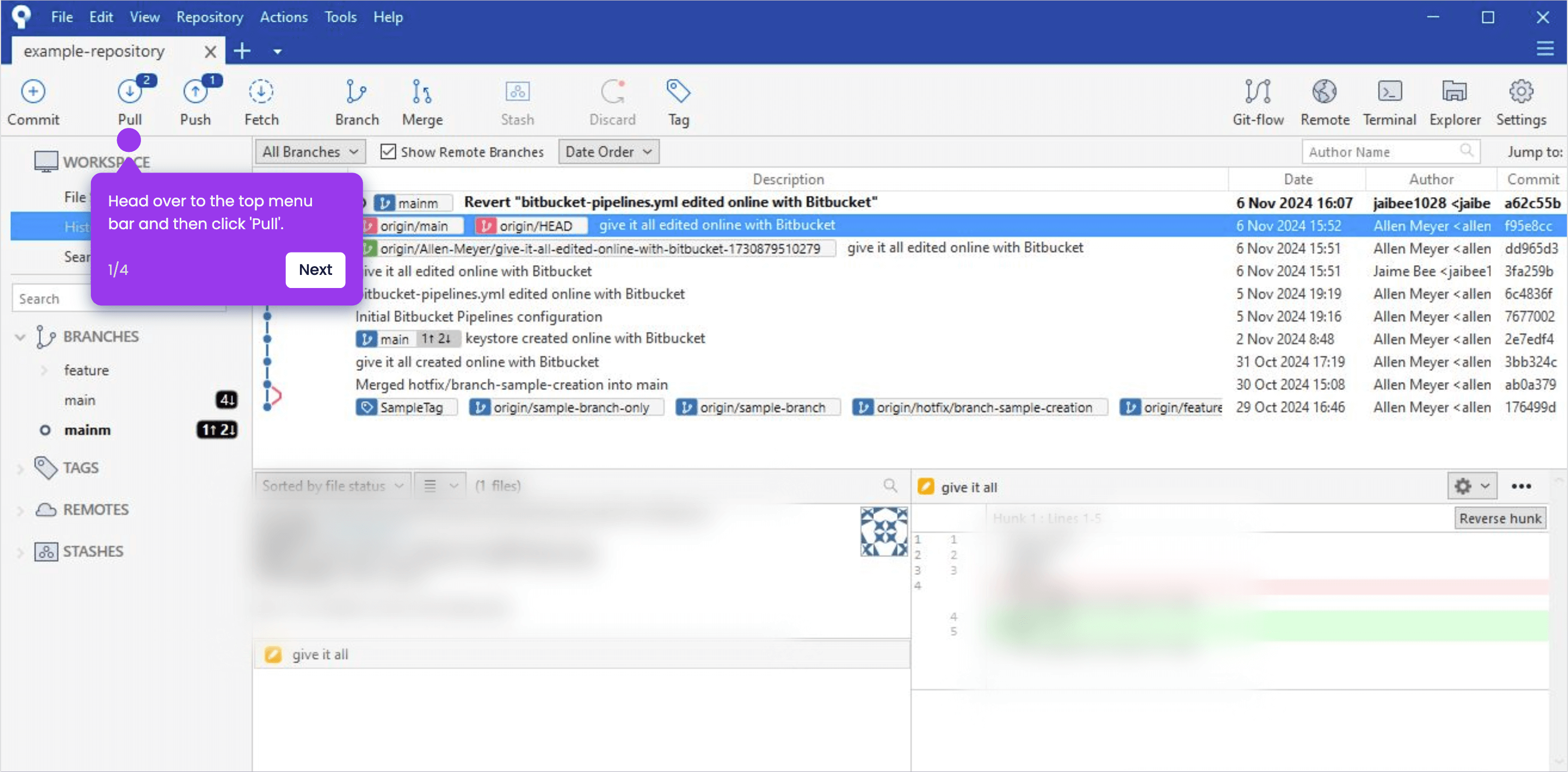Click the Workspace monitor icon
Viewport: 1568px width, 772px height.
[x=46, y=161]
